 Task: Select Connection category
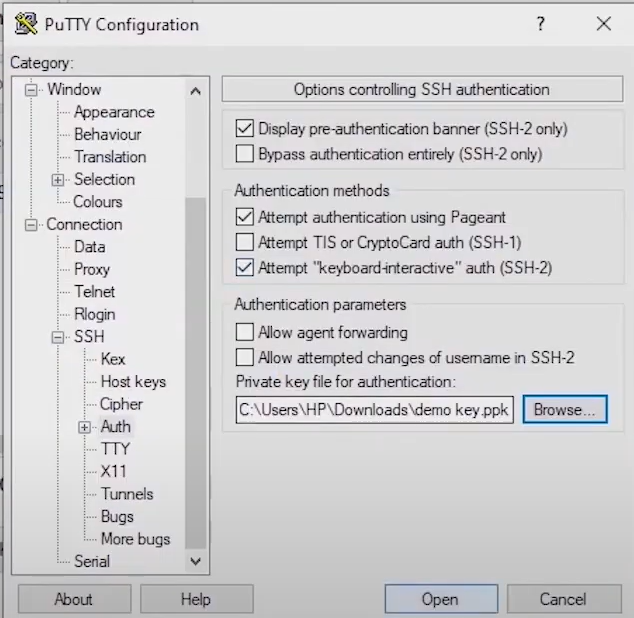84,224
